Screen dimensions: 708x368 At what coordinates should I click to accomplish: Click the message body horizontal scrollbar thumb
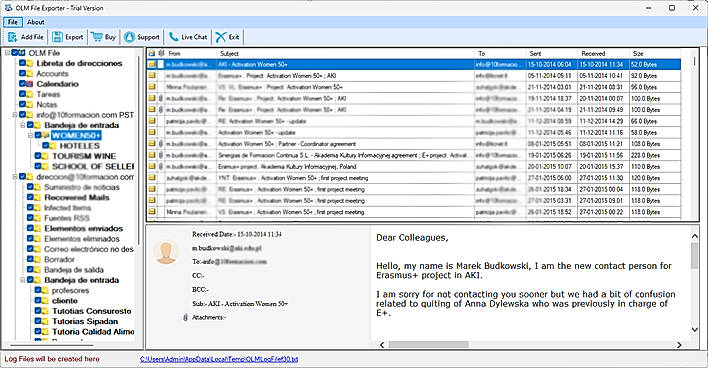[x=428, y=345]
